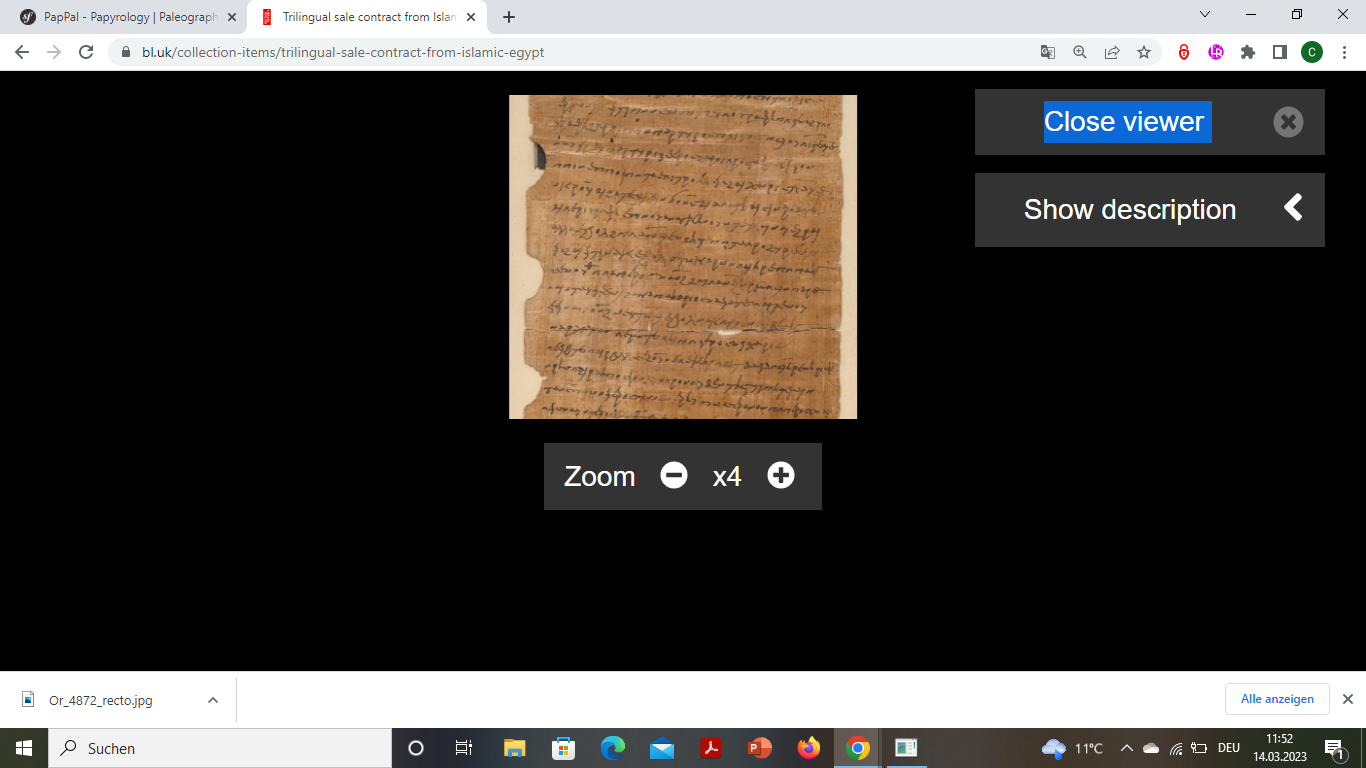Close the Trilingual sale contract tab
The width and height of the screenshot is (1366, 768).
click(x=471, y=17)
